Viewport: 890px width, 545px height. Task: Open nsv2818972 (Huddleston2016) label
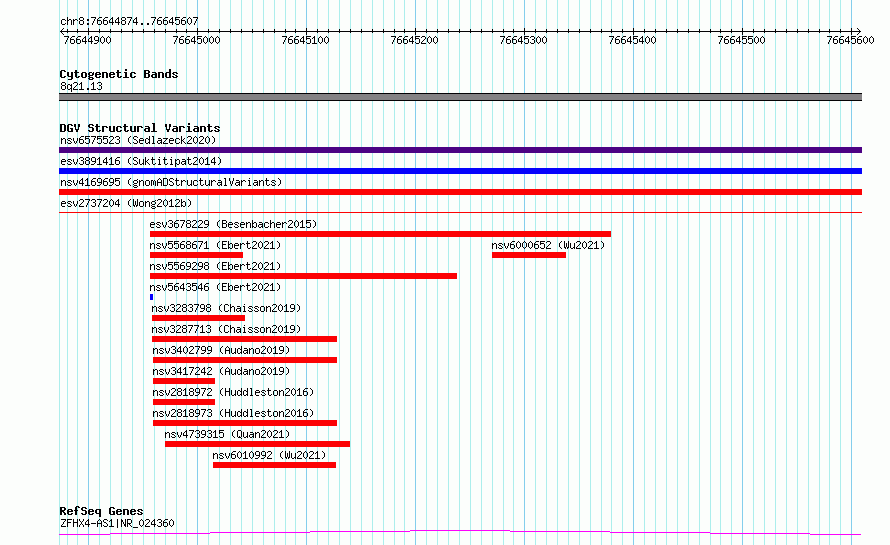coord(233,392)
